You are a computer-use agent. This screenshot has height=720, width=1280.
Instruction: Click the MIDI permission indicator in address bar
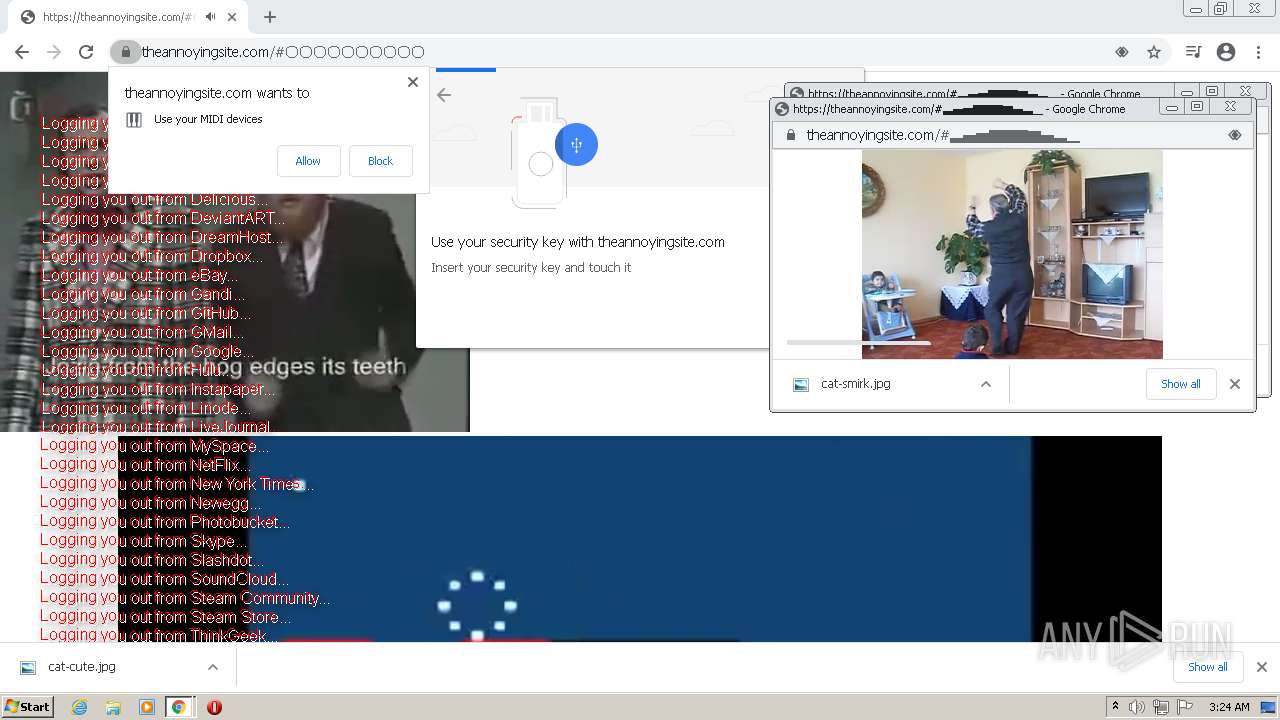point(1122,52)
